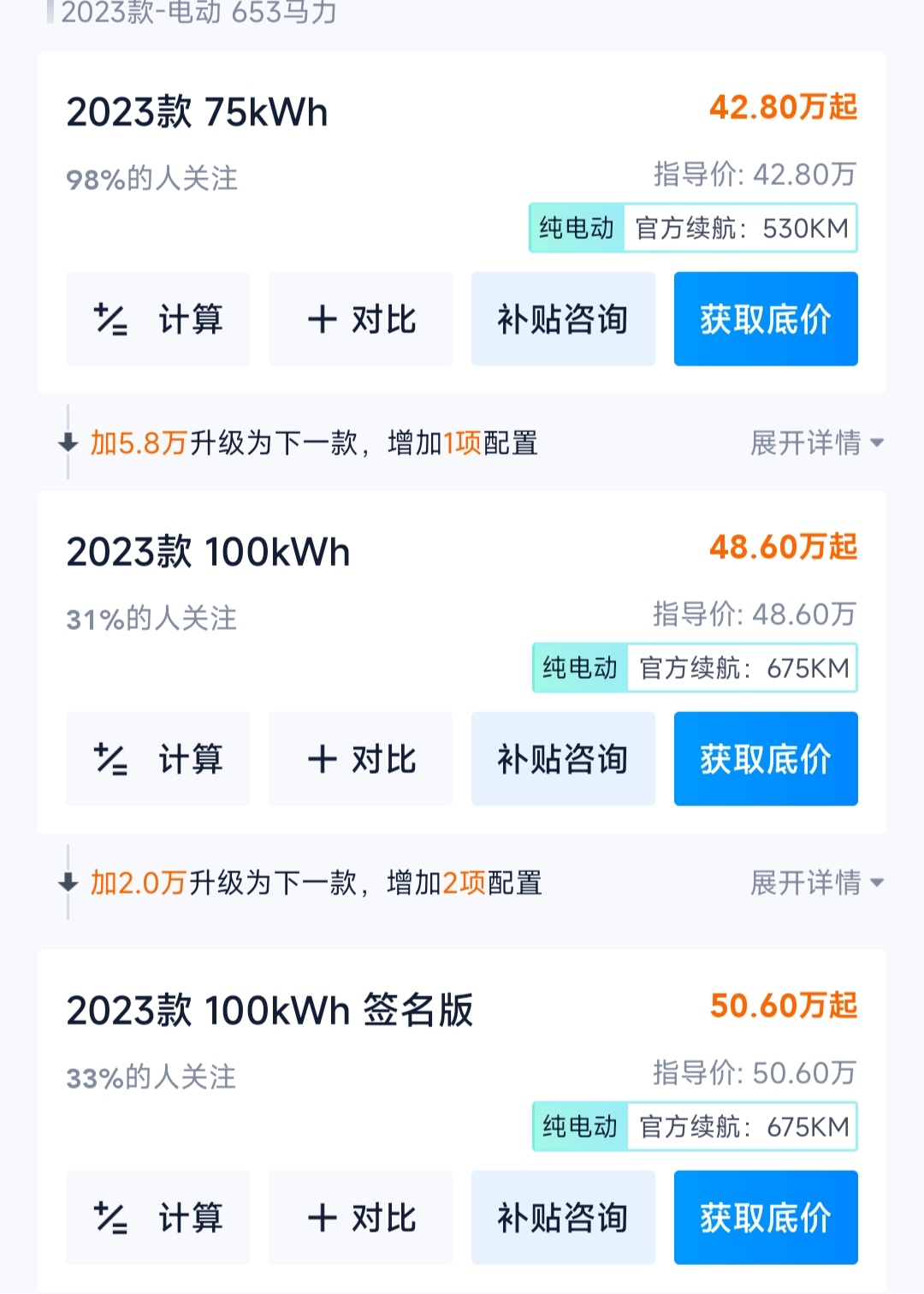Tap plus icon to compare 75kWh model

pos(323,319)
